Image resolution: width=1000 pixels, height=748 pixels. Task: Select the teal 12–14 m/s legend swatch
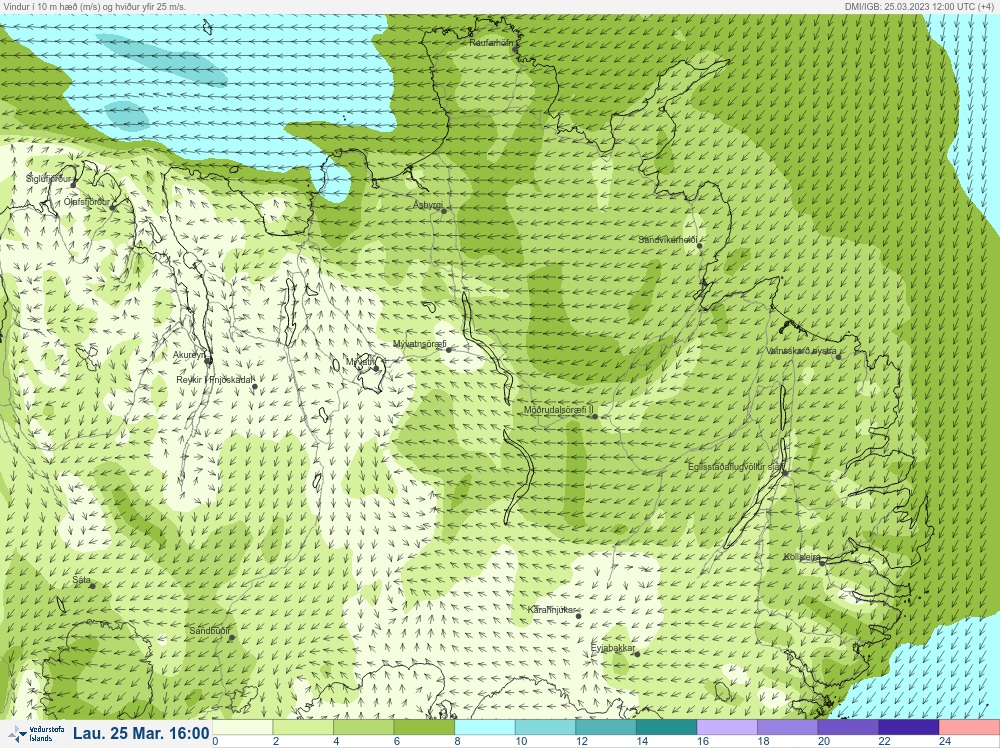606,727
